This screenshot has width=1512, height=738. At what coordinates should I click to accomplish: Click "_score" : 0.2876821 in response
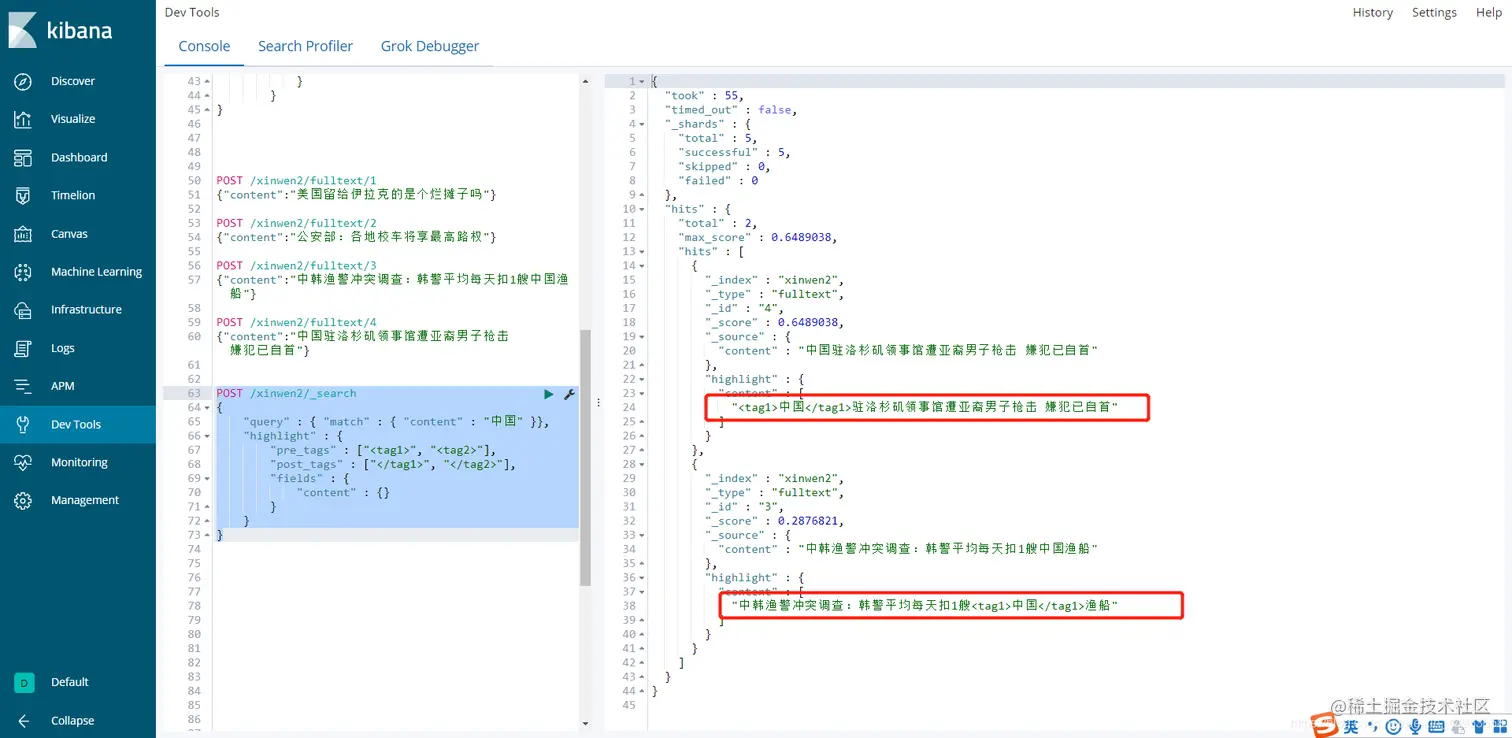[x=774, y=521]
